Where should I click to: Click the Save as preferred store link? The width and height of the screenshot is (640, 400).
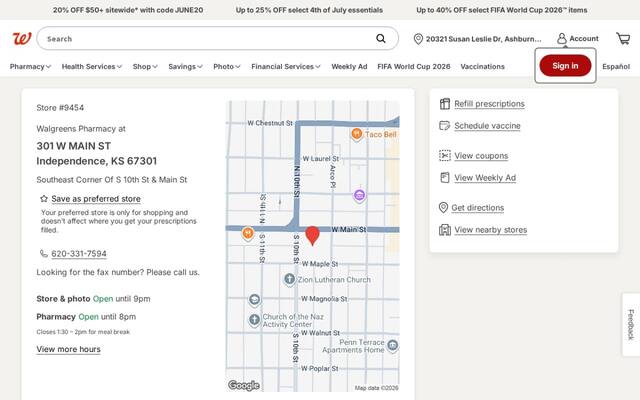tap(96, 199)
